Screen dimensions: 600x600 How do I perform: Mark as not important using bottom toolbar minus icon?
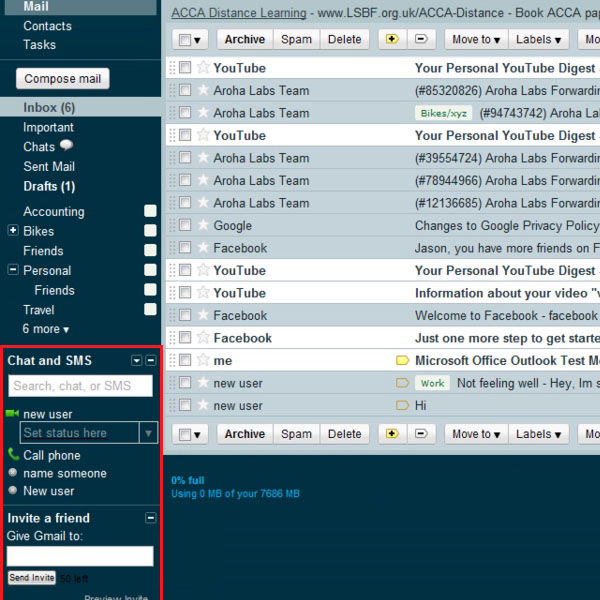(x=421, y=434)
